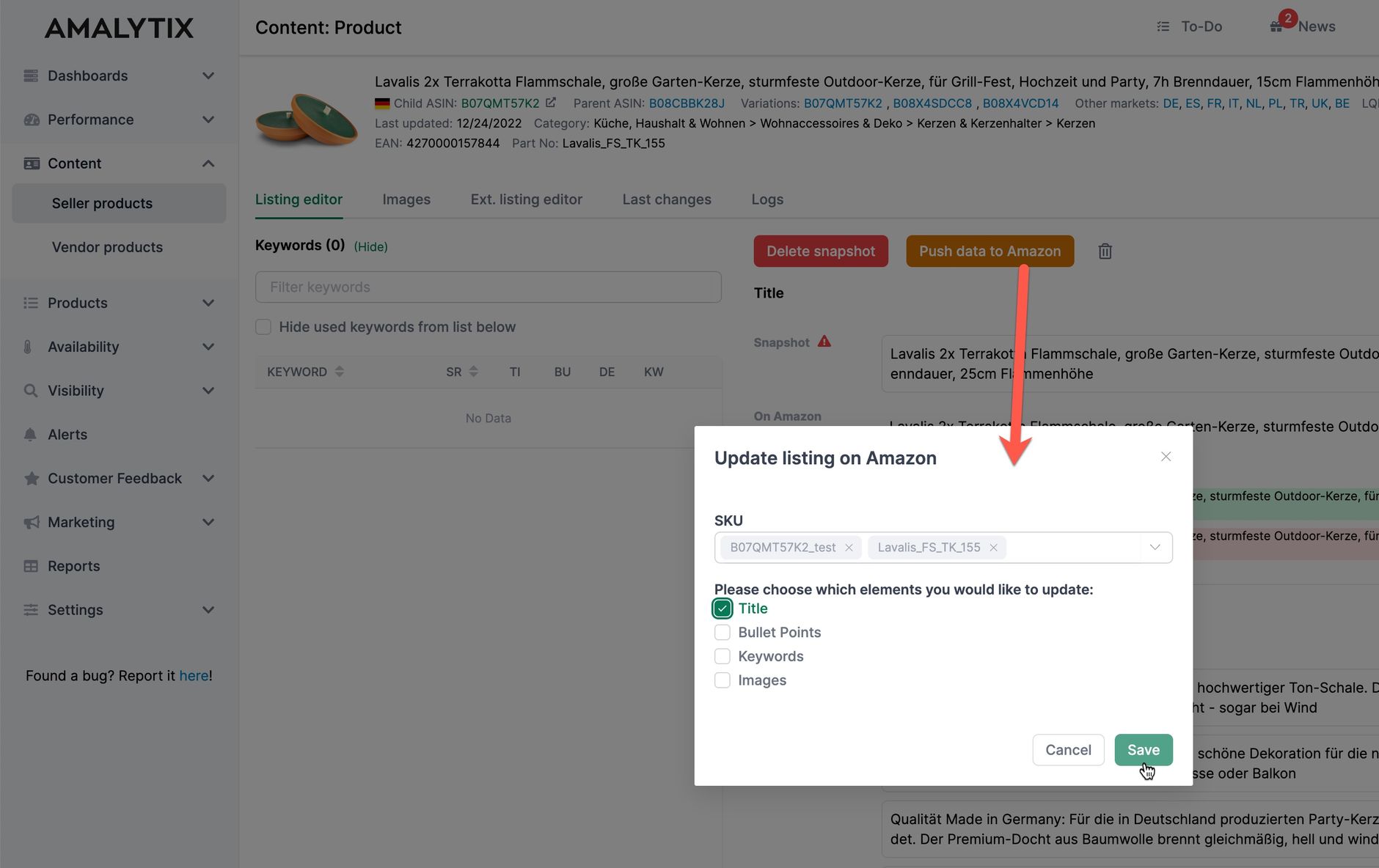Open the UK market link
Screen dimensions: 1379x868
coord(1320,103)
